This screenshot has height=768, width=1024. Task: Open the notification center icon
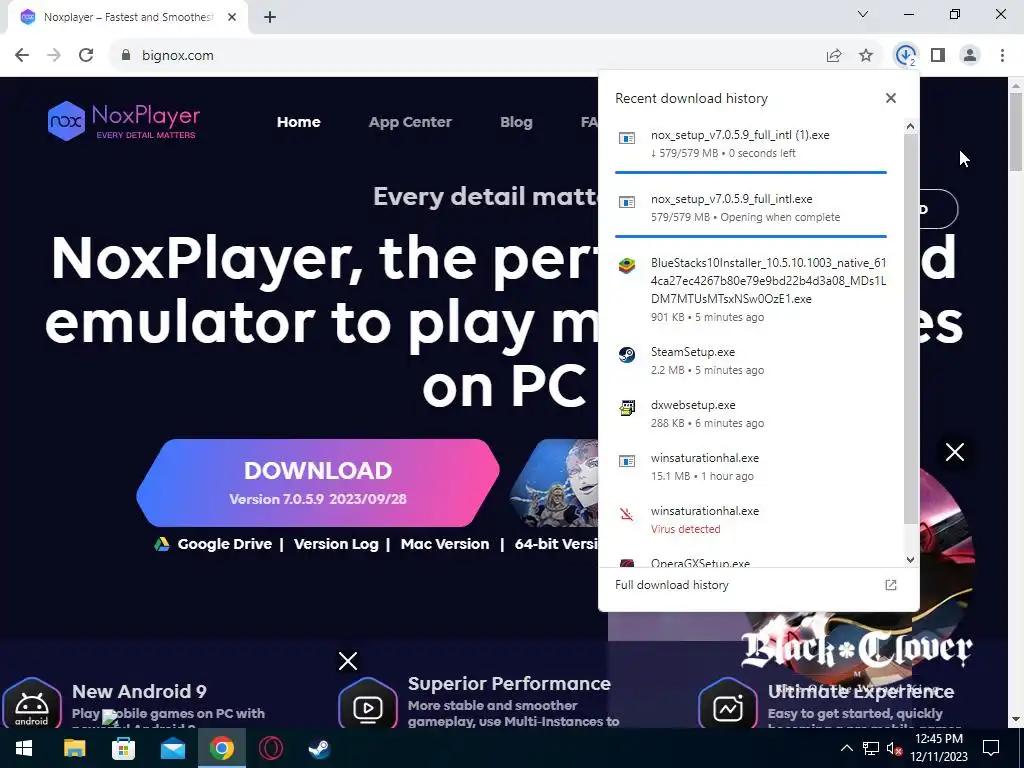[x=991, y=748]
